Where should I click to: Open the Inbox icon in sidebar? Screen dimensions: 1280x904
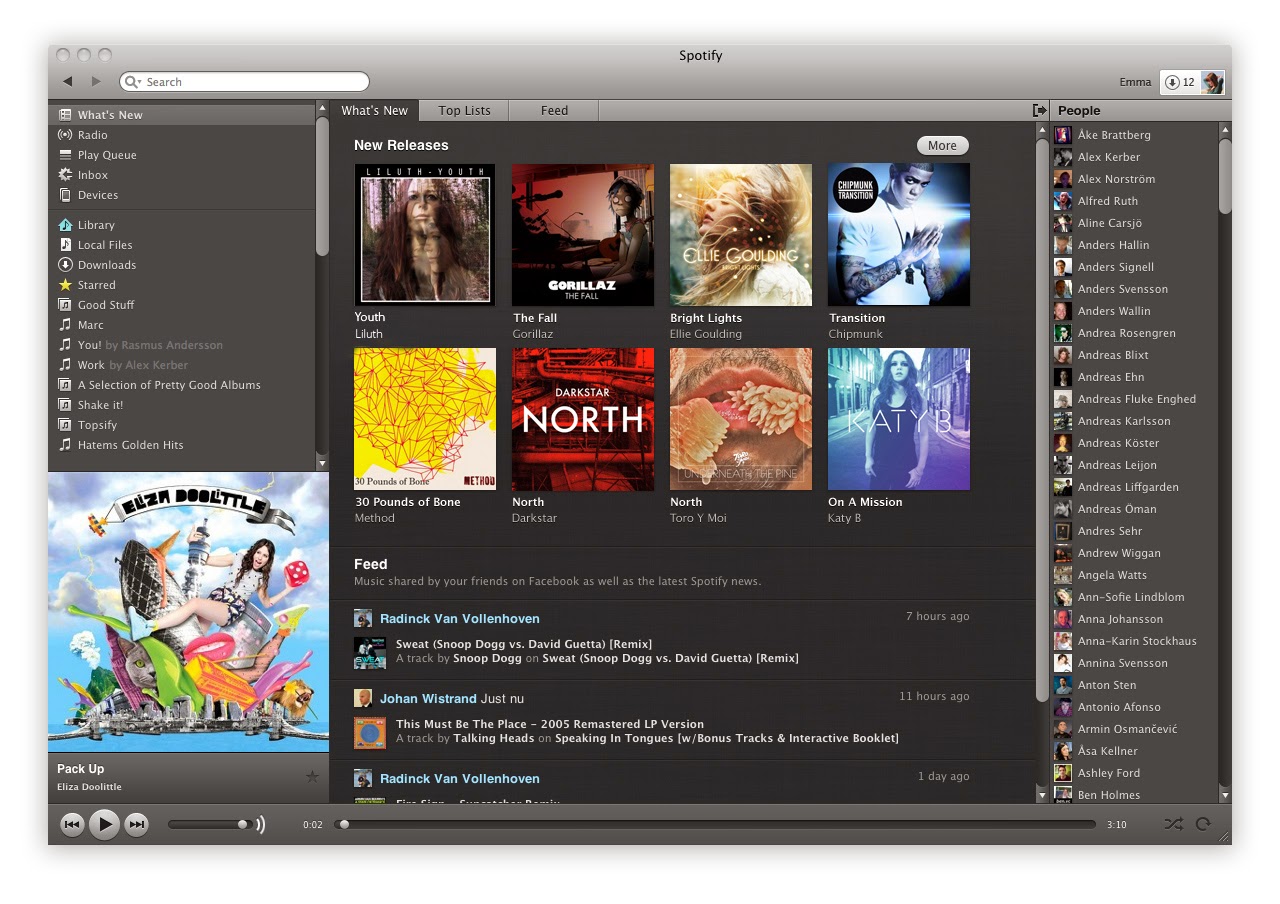(65, 175)
